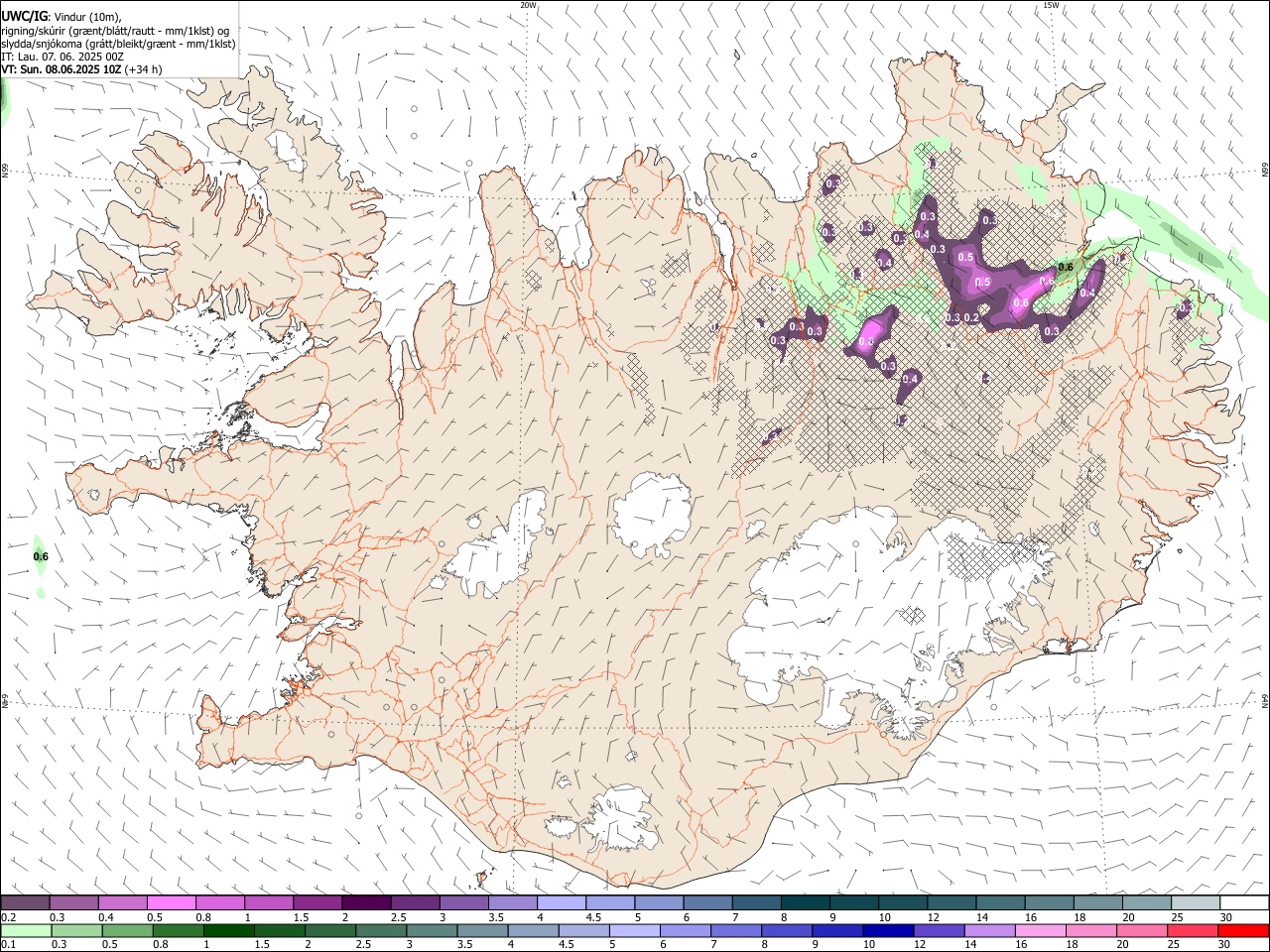Viewport: 1270px width, 952px height.
Task: Click the black 0.6 value label in the northeast
Action: click(x=1067, y=267)
